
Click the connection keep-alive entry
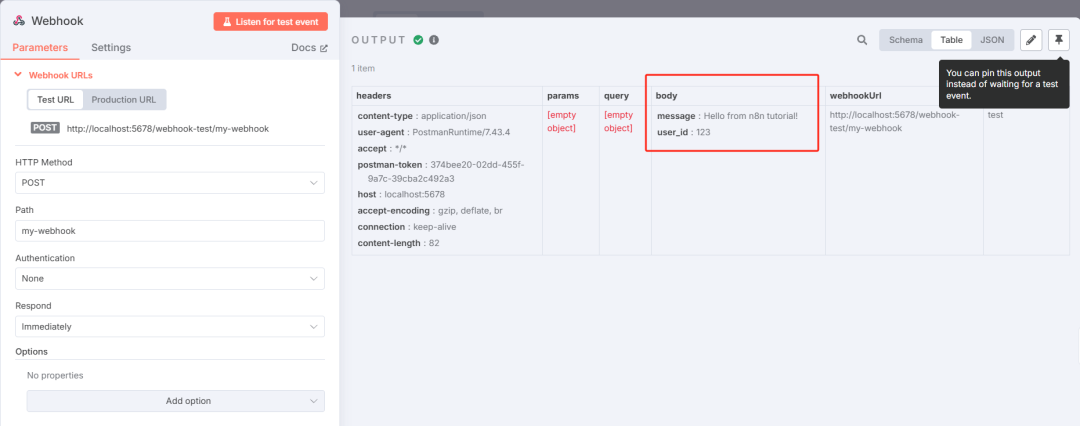pos(406,227)
